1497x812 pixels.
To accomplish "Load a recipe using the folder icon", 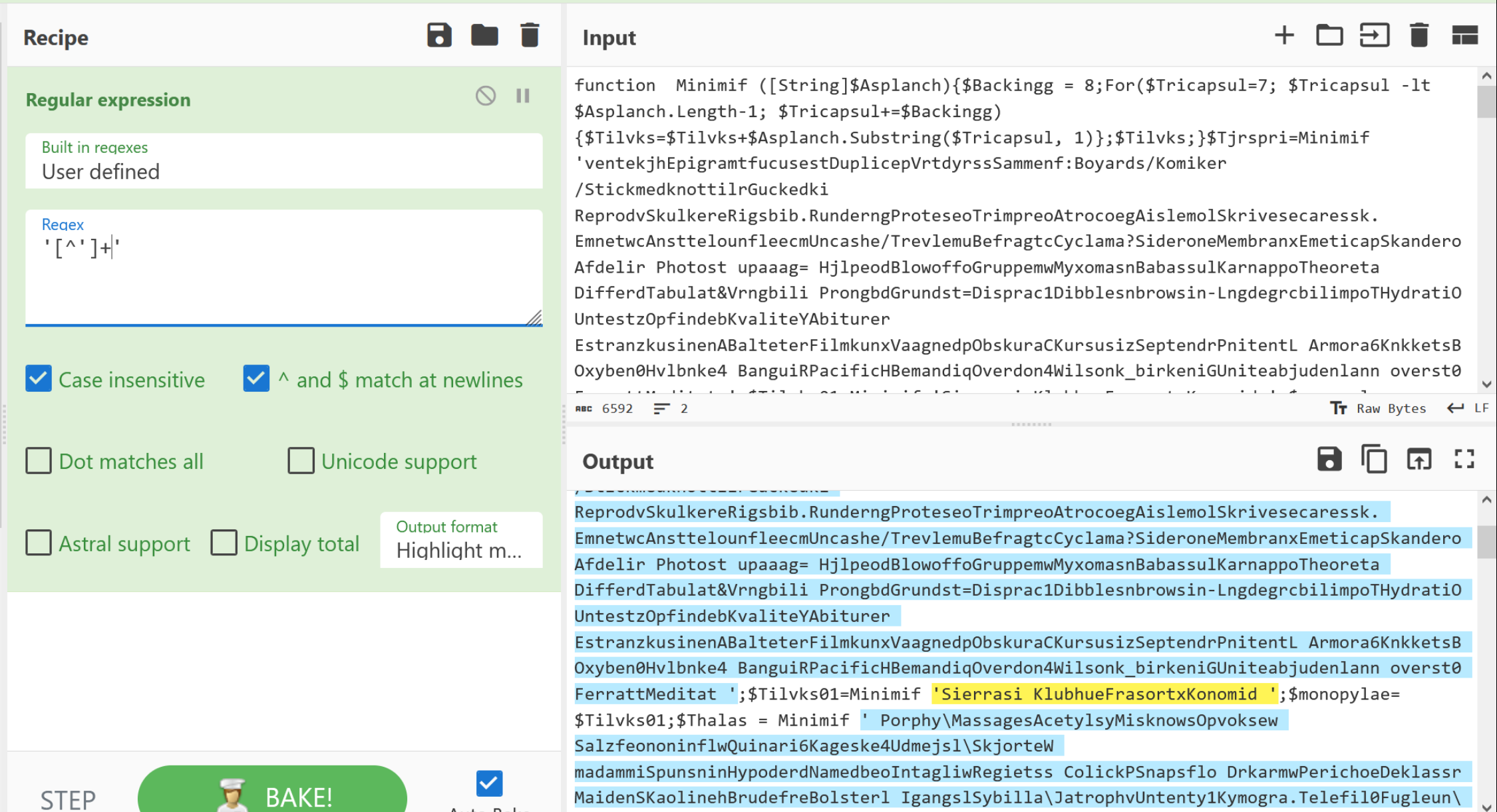I will tap(484, 36).
